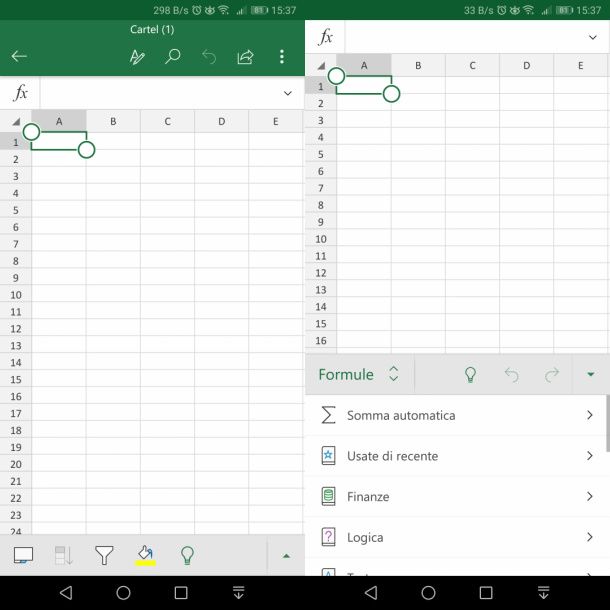This screenshot has width=610, height=610.
Task: Open the Formule tab selector
Action: (358, 374)
